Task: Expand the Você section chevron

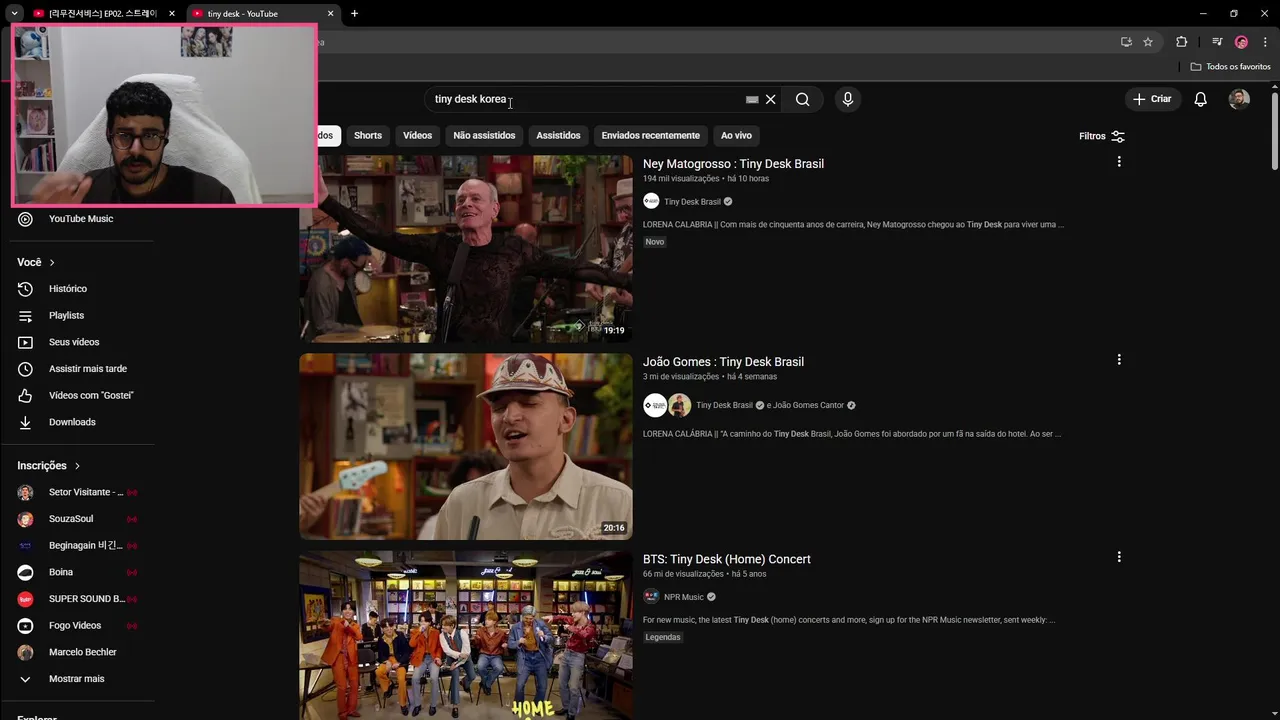Action: [x=52, y=263]
